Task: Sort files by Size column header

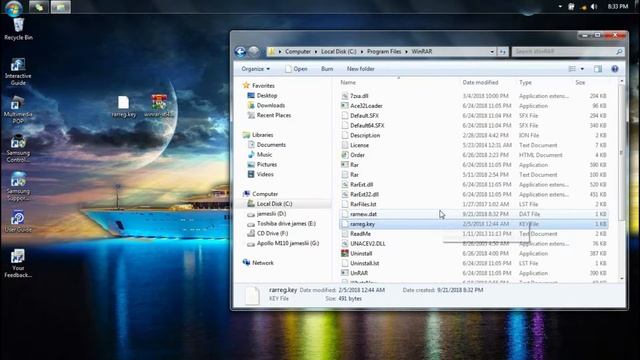Action: pyautogui.click(x=580, y=82)
